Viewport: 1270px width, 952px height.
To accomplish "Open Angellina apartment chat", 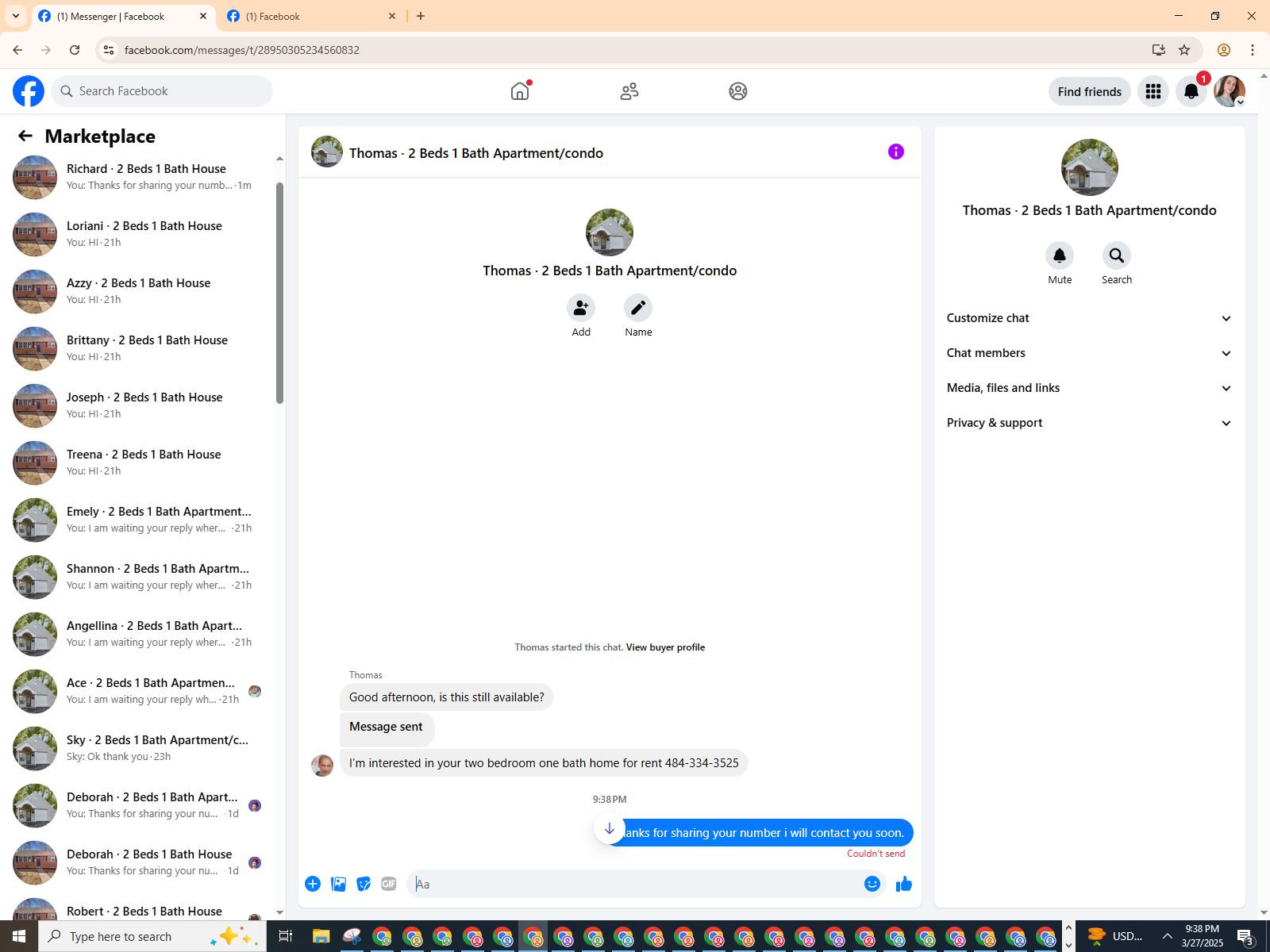I will coord(138,634).
